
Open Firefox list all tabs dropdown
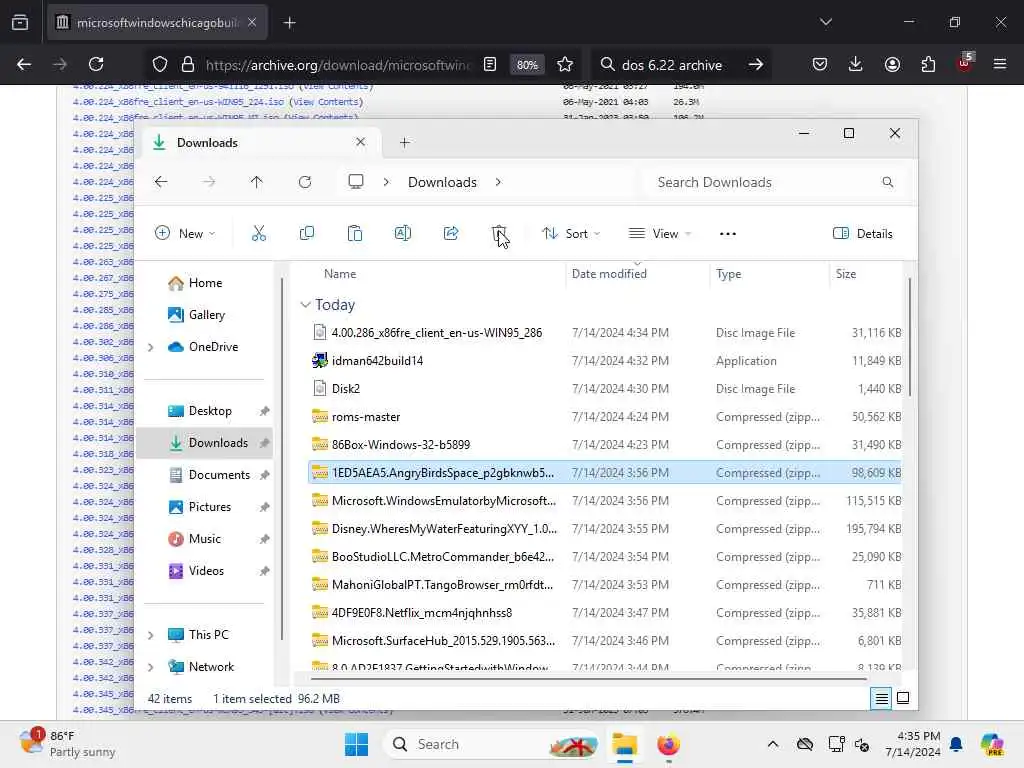coord(825,22)
